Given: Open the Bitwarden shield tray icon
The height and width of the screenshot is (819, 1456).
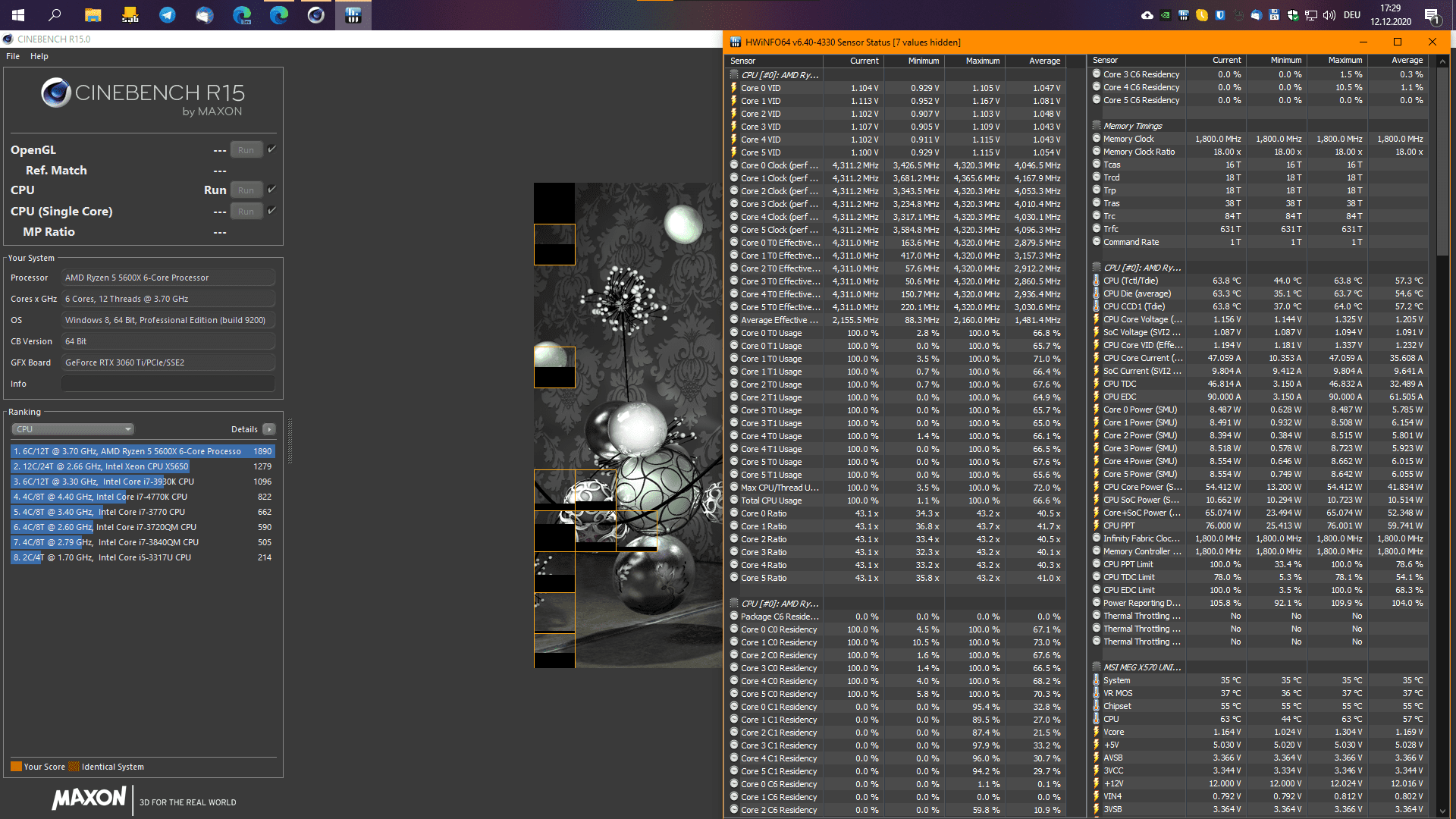Looking at the screenshot, I should tap(1220, 15).
